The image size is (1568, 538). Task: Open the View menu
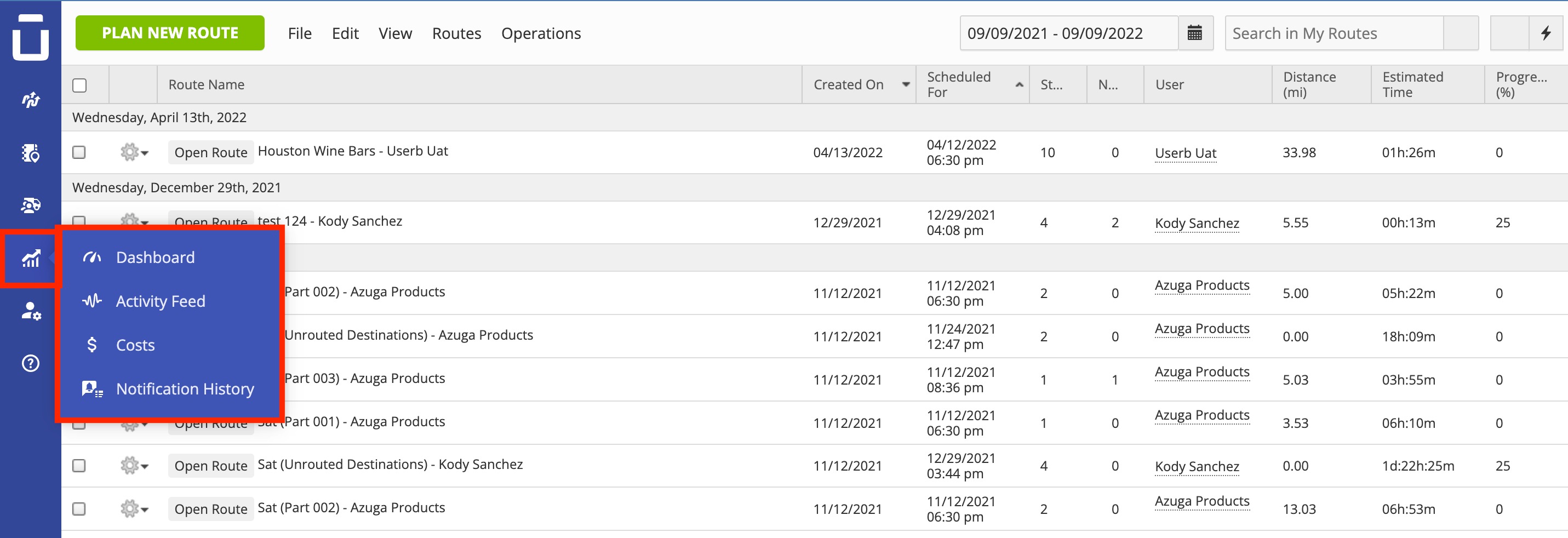click(x=395, y=33)
